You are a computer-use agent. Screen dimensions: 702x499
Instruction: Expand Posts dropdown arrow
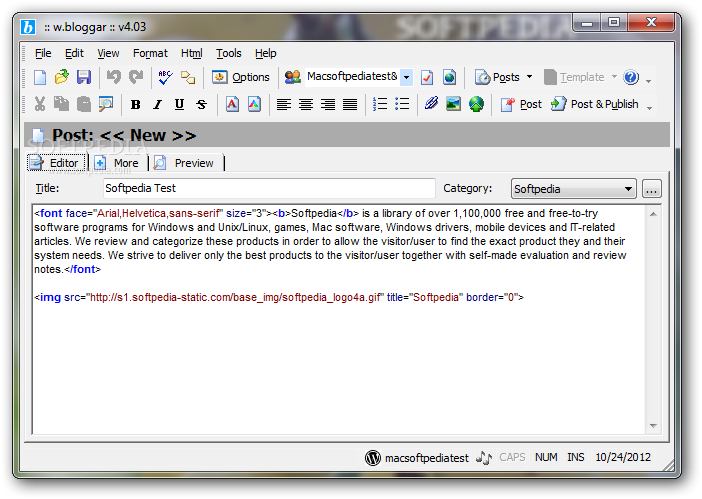coord(530,77)
